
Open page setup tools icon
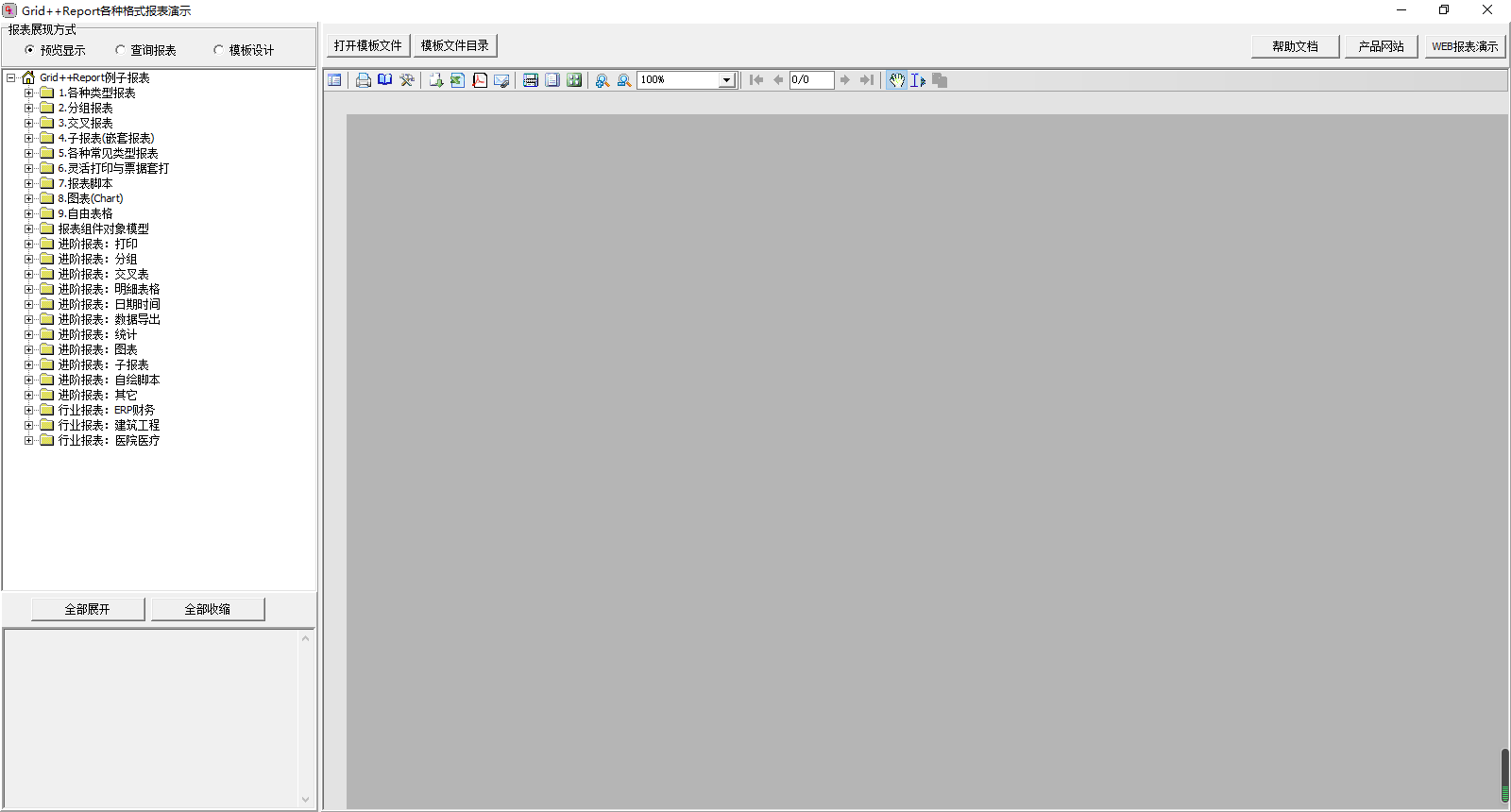(407, 80)
